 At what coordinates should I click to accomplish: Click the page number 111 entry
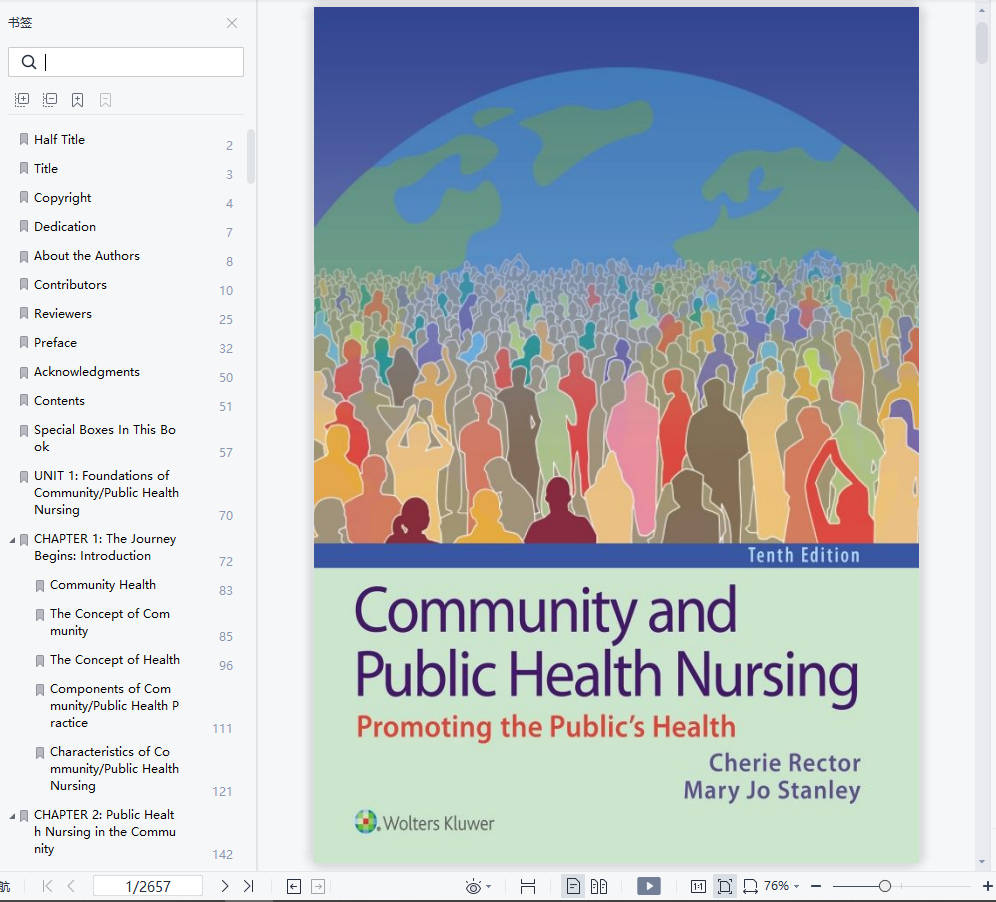[222, 729]
